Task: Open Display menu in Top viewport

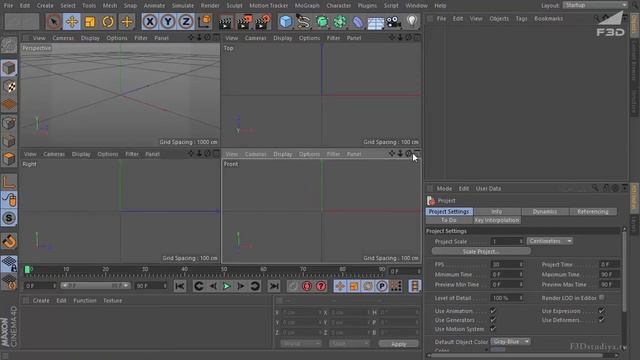Action: coord(282,38)
